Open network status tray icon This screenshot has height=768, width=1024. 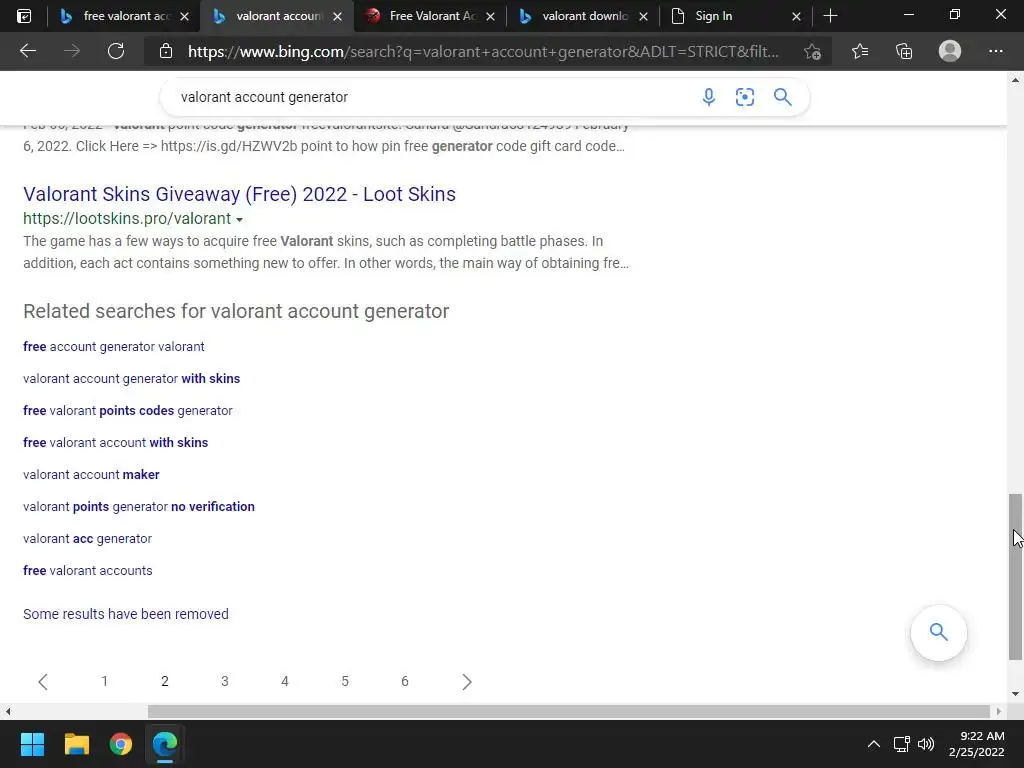902,744
